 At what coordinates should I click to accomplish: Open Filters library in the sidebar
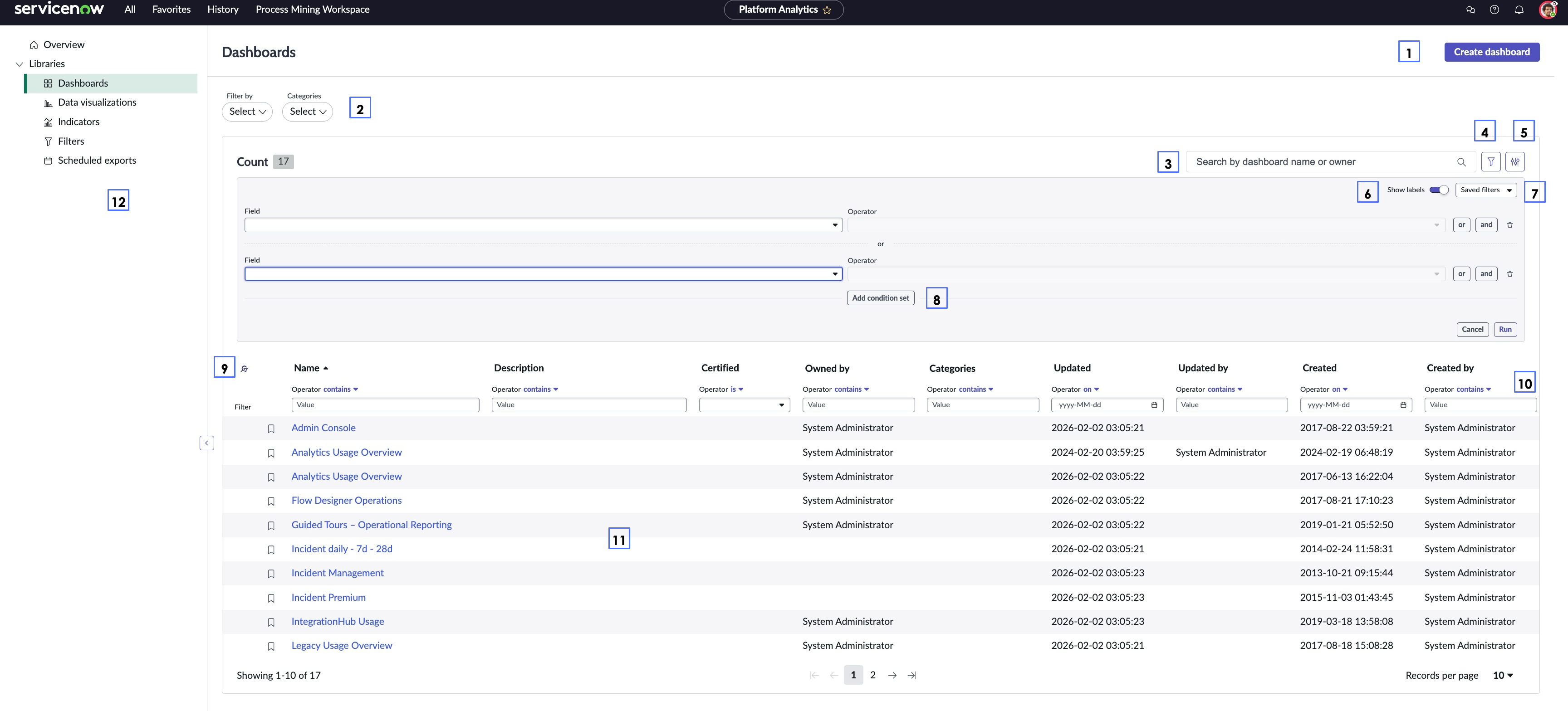coord(71,141)
